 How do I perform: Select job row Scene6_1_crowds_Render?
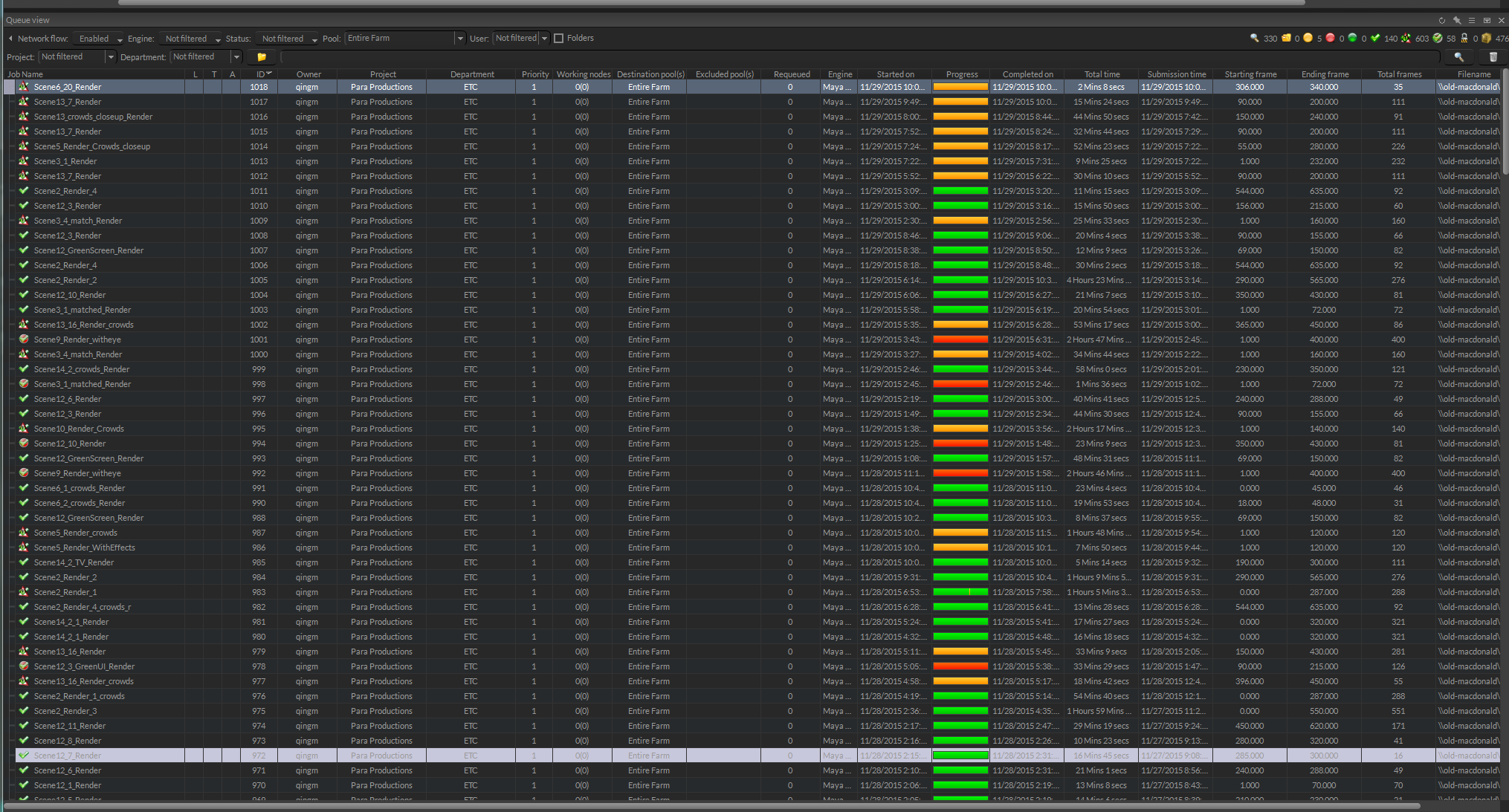pos(757,488)
